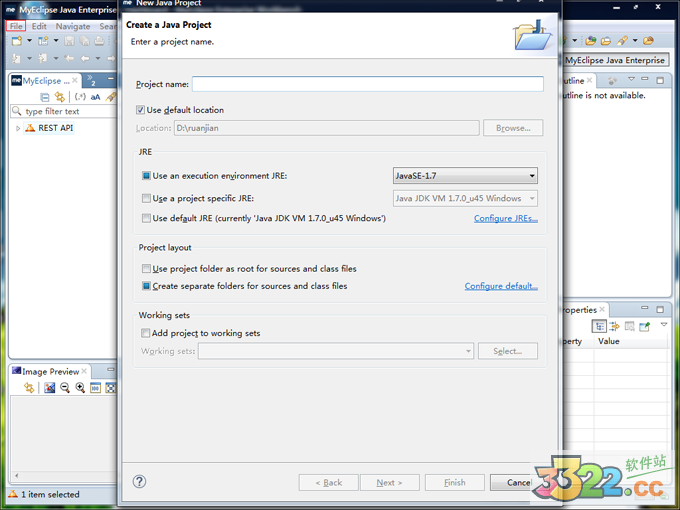Click the Print icon in the main toolbar
This screenshot has height=510, width=680.
(99, 41)
